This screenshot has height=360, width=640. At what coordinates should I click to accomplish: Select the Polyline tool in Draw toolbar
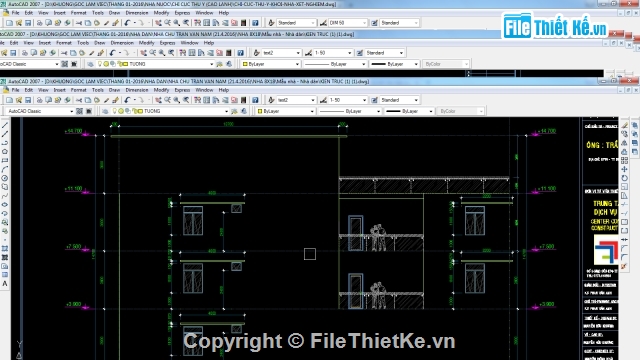(5, 143)
